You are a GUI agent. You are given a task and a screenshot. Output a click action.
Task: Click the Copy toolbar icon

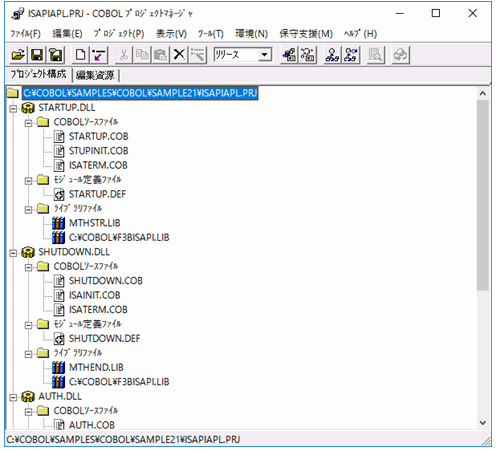[142, 55]
